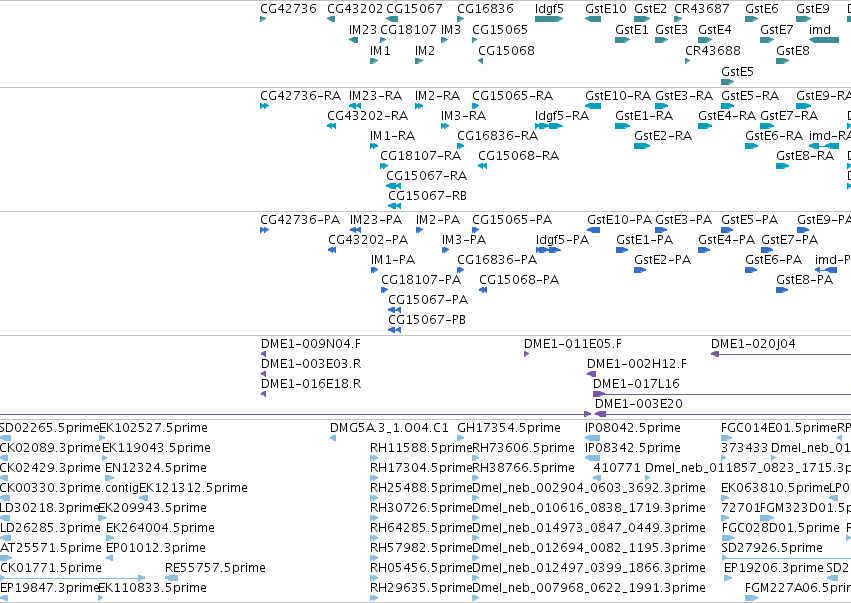
Task: Select the CG15067-RA transcript label
Action: coord(427,175)
